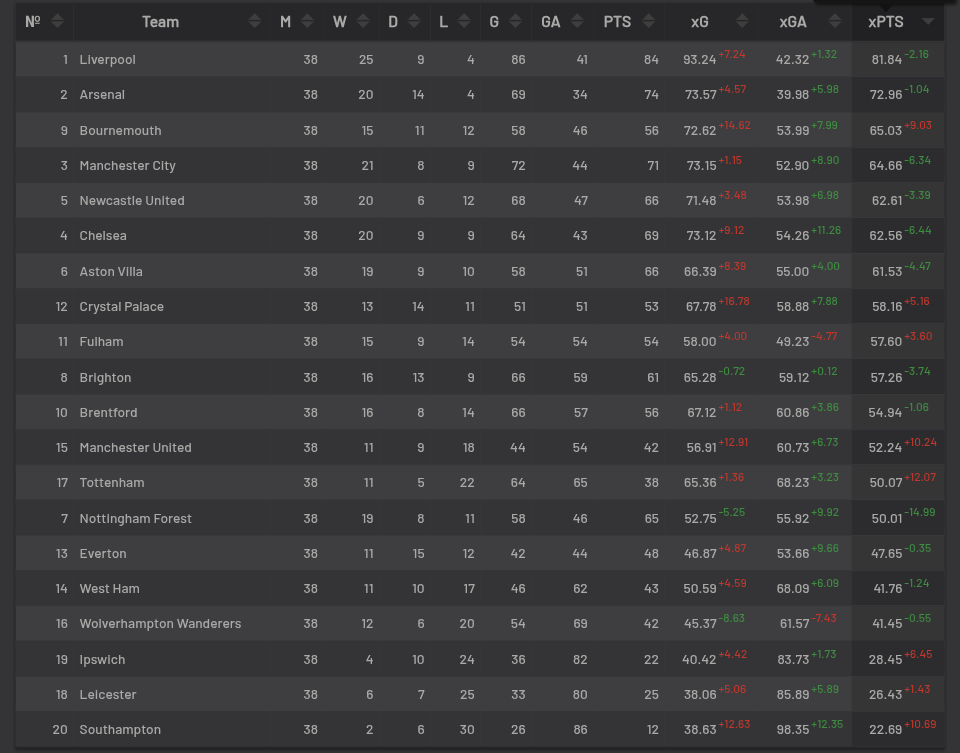The image size is (960, 753).
Task: Toggle xGA column sort arrows
Action: (x=832, y=21)
